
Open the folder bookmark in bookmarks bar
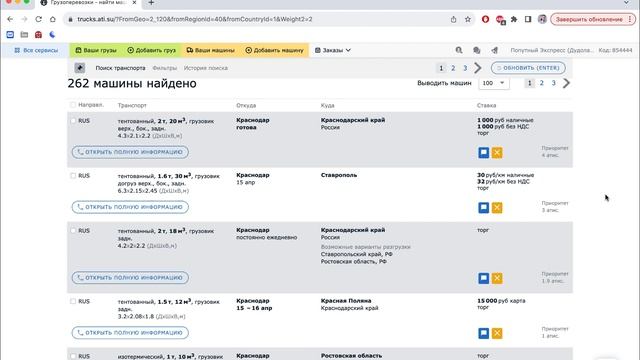tap(24, 35)
